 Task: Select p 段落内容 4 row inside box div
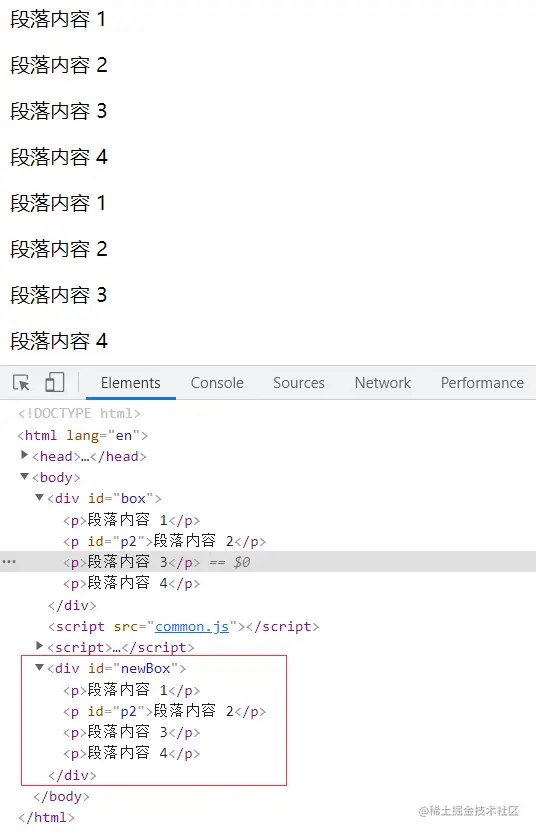pos(131,583)
